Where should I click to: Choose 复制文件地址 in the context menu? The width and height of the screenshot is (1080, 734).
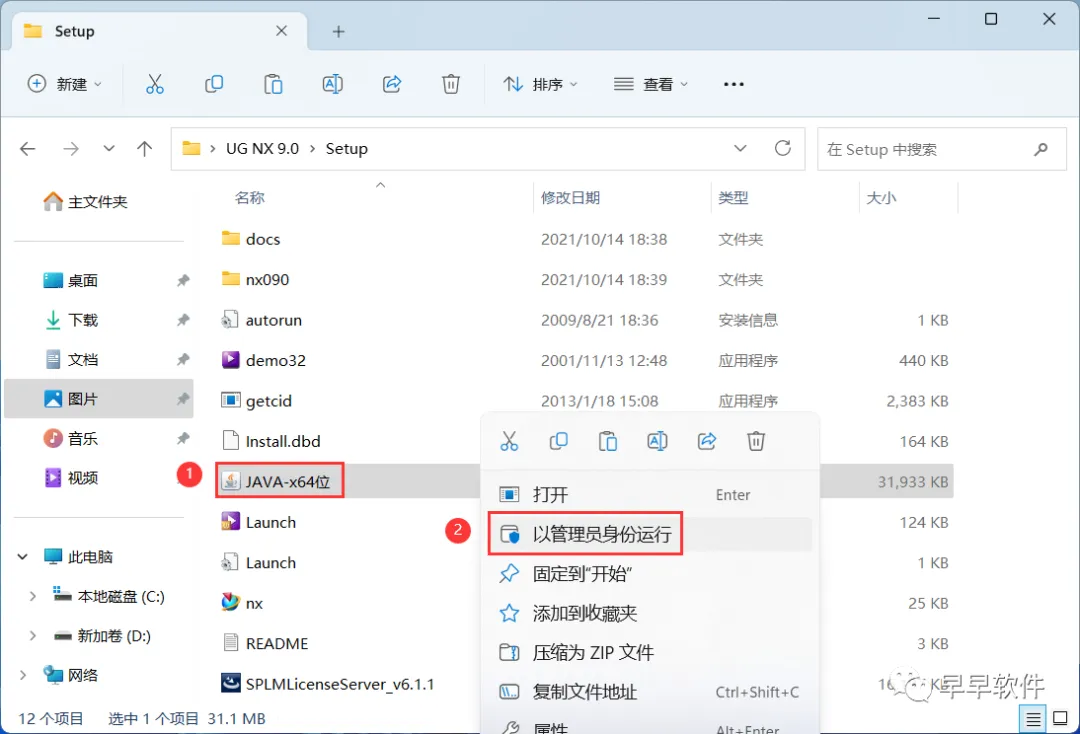coord(650,691)
